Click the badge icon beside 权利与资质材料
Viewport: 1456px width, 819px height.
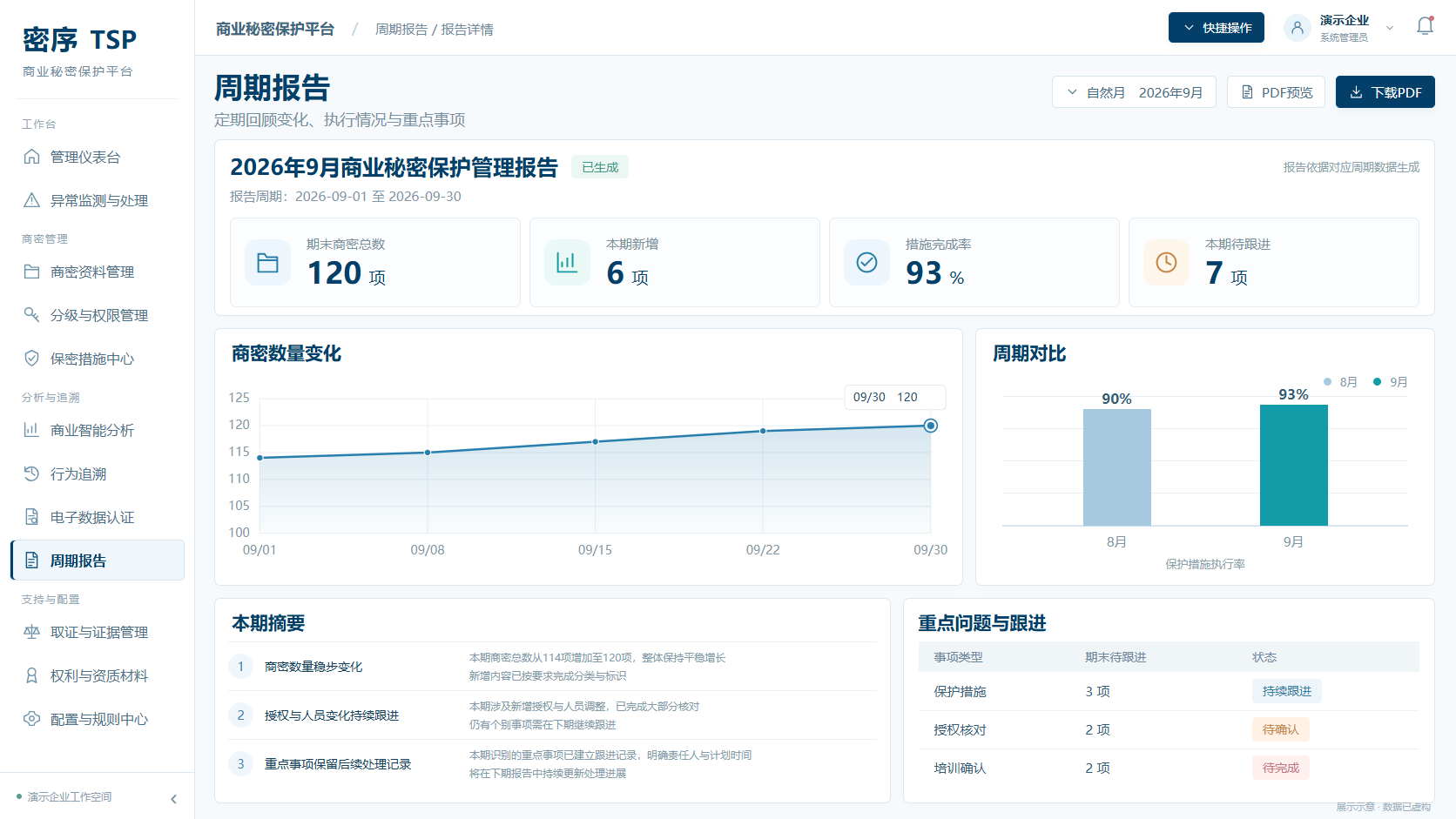(31, 675)
